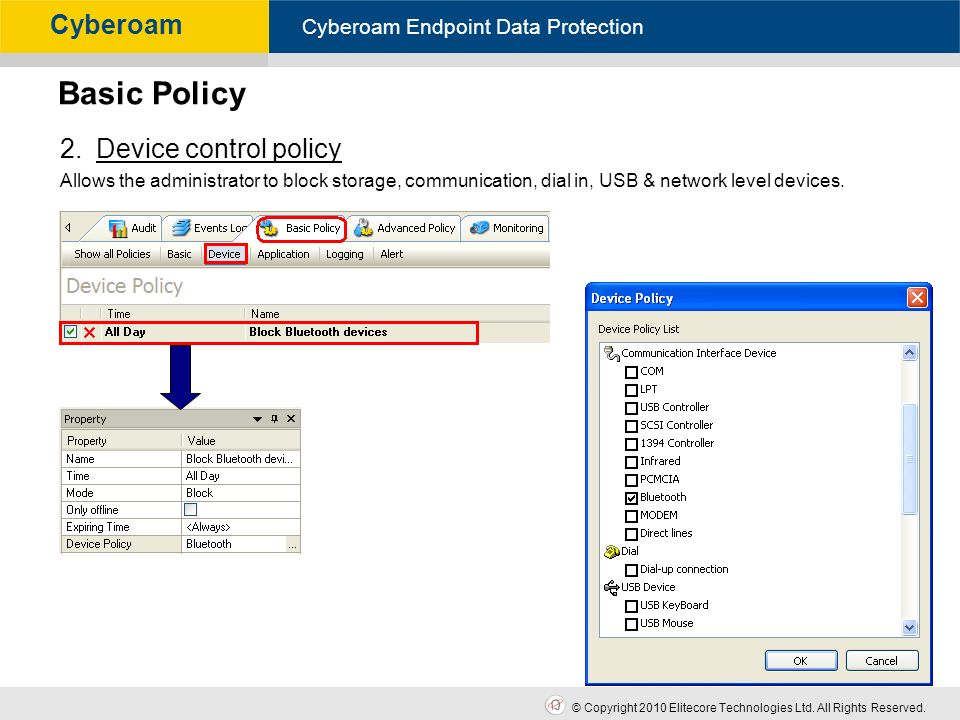Open the Advanced Policy tab
Screen dimensions: 960x720
pyautogui.click(x=405, y=228)
